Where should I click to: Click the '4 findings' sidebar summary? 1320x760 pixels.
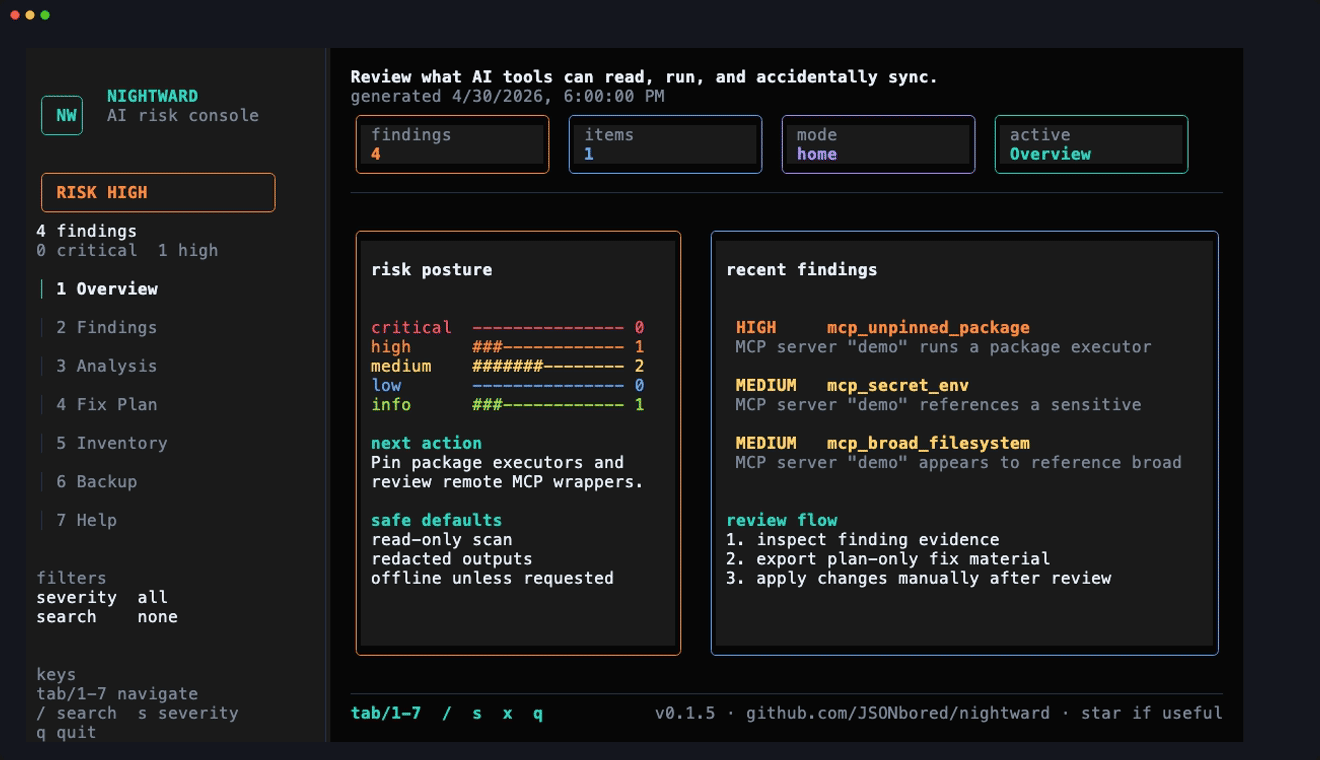[x=86, y=231]
